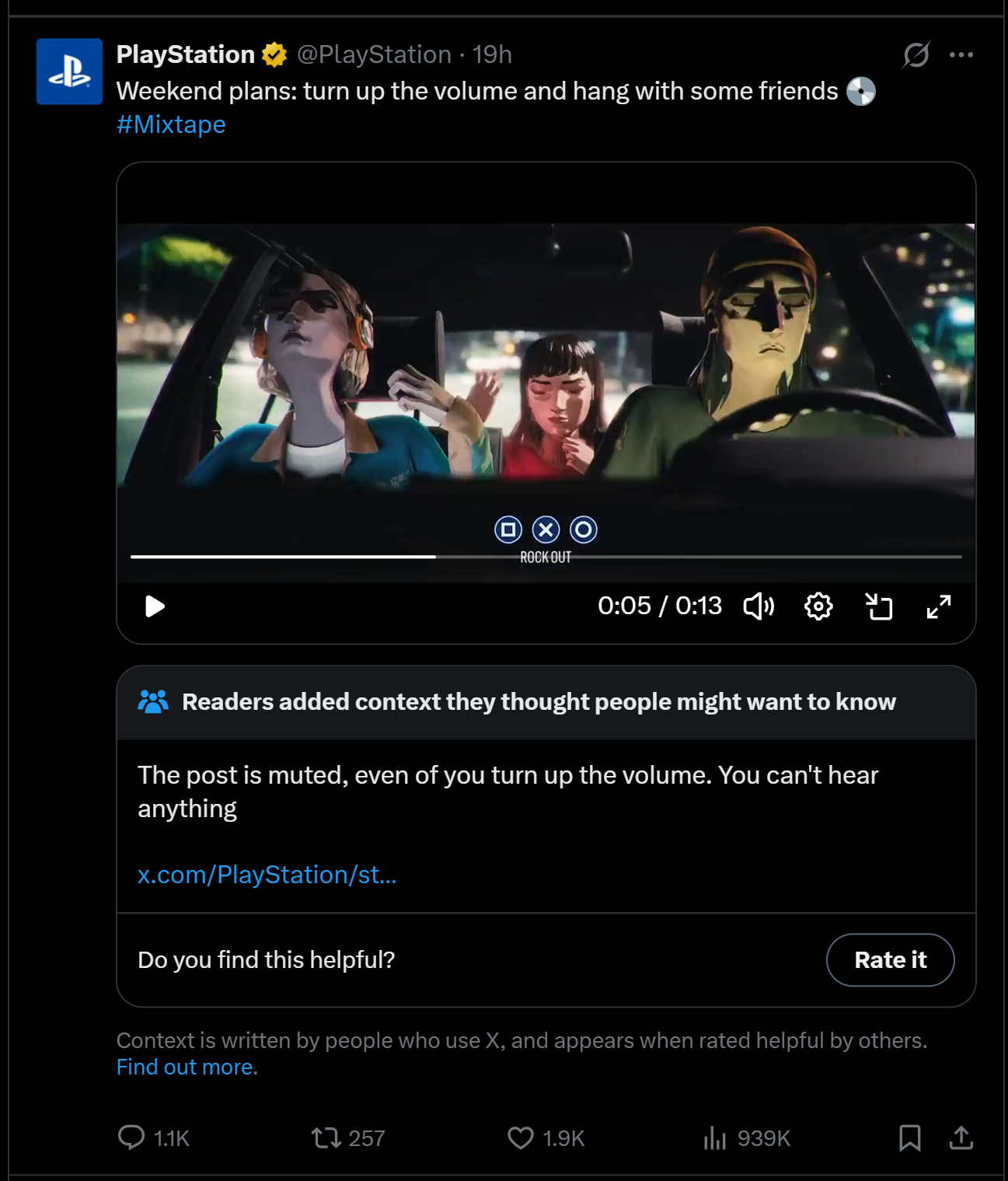Like the post with the heart icon
This screenshot has height=1181, width=1008.
(521, 1138)
